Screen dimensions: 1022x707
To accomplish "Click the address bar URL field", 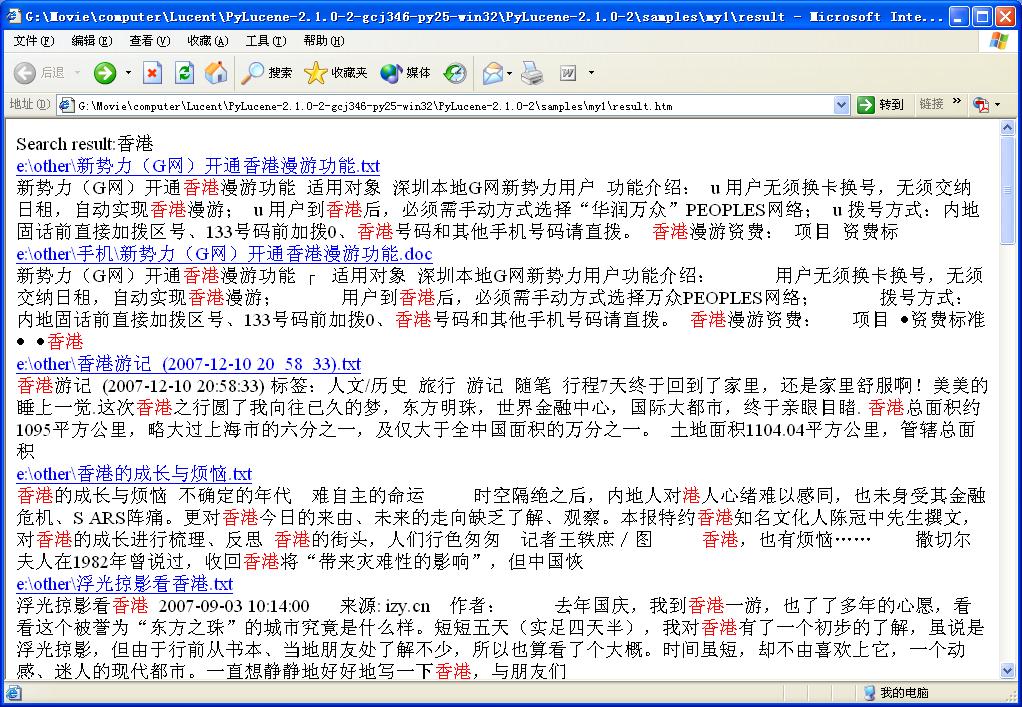I will [x=450, y=105].
